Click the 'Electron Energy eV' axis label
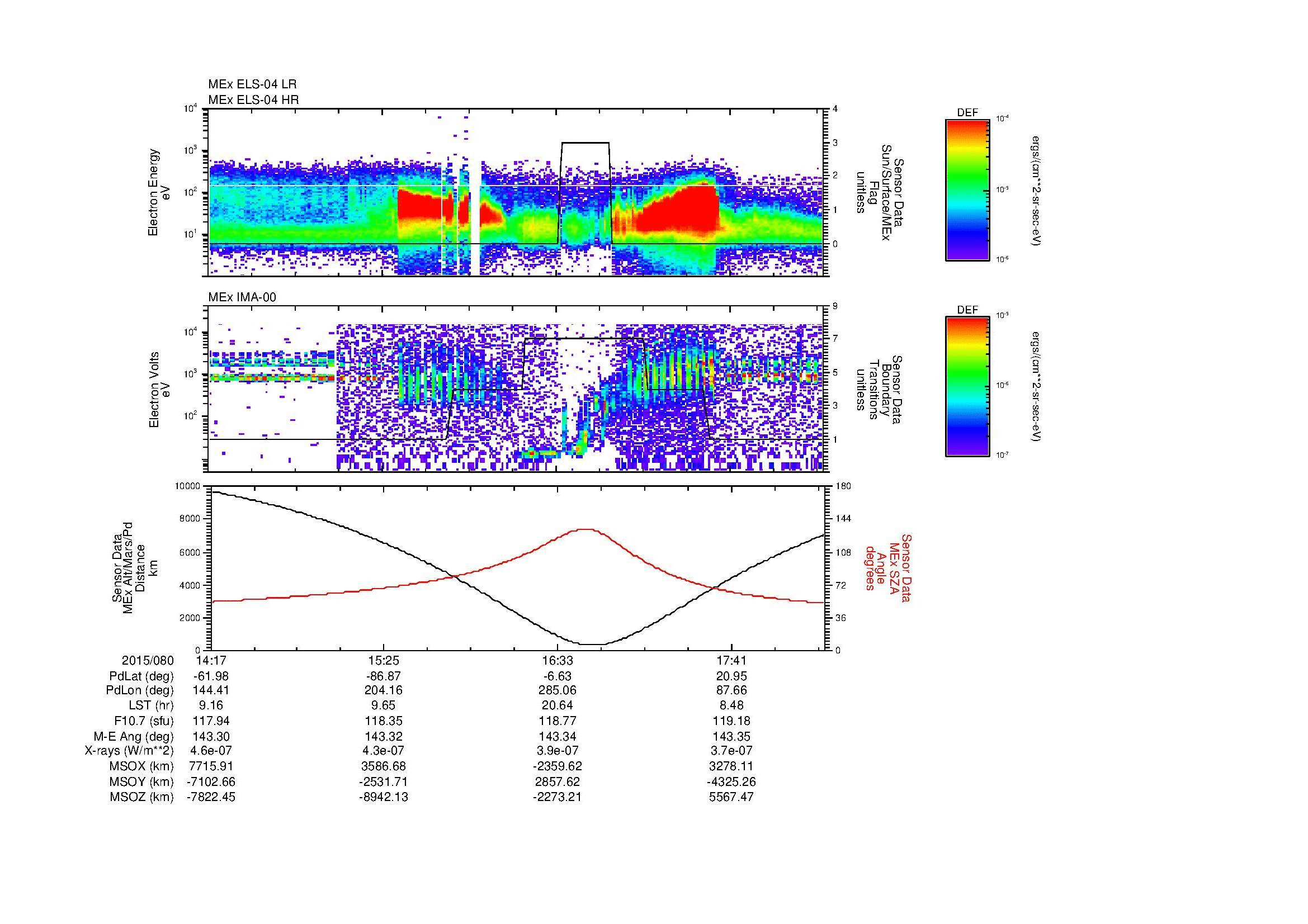This screenshot has height=924, width=1308. coord(159,192)
